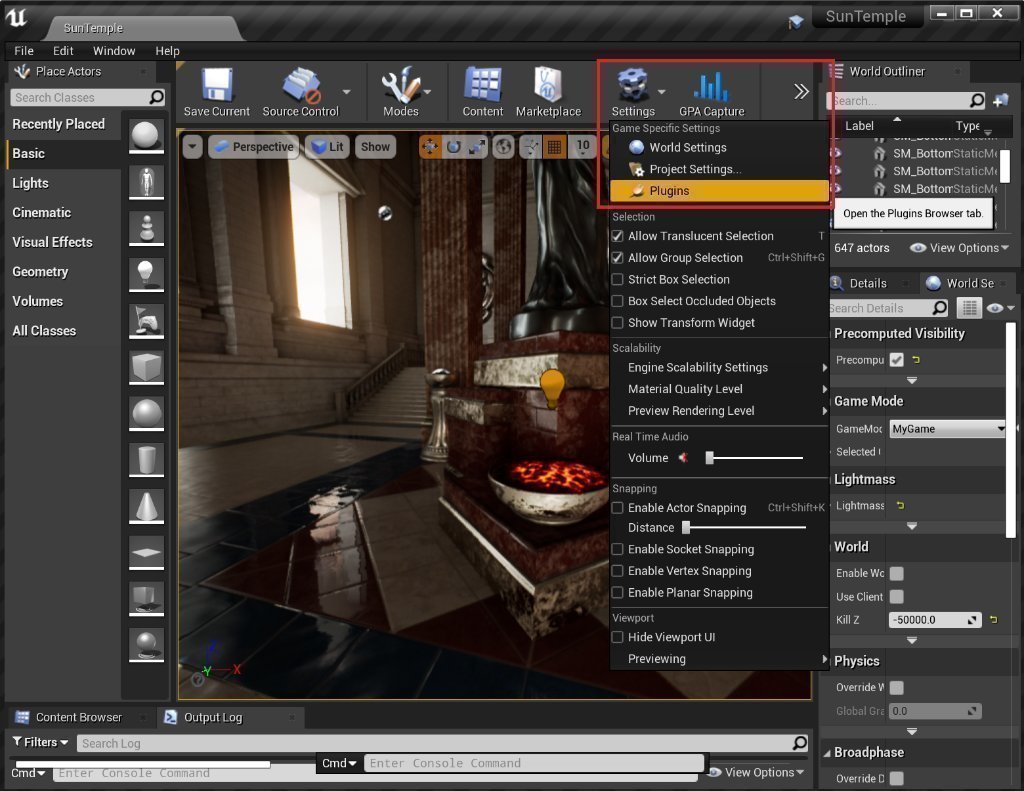Open the Perspective viewport dropdown
1024x791 pixels.
[x=253, y=147]
